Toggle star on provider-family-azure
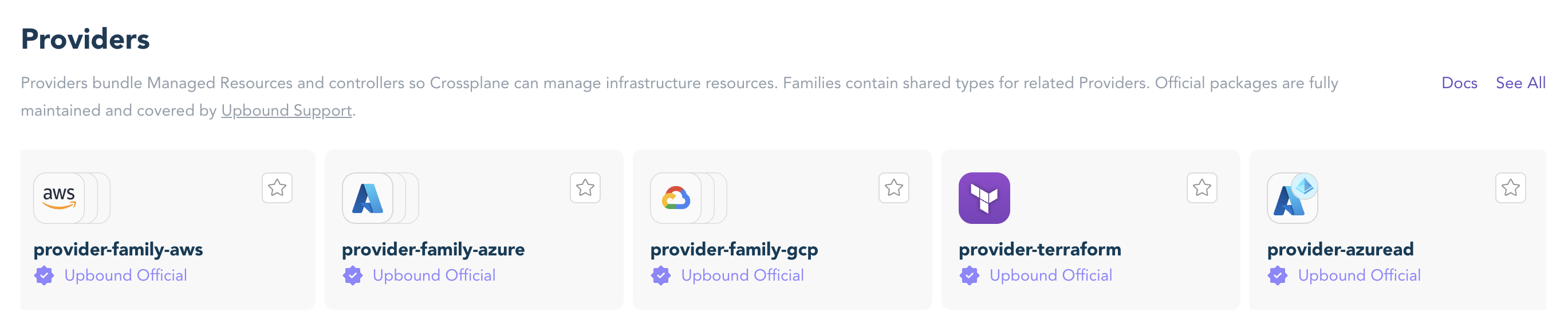 pyautogui.click(x=585, y=188)
